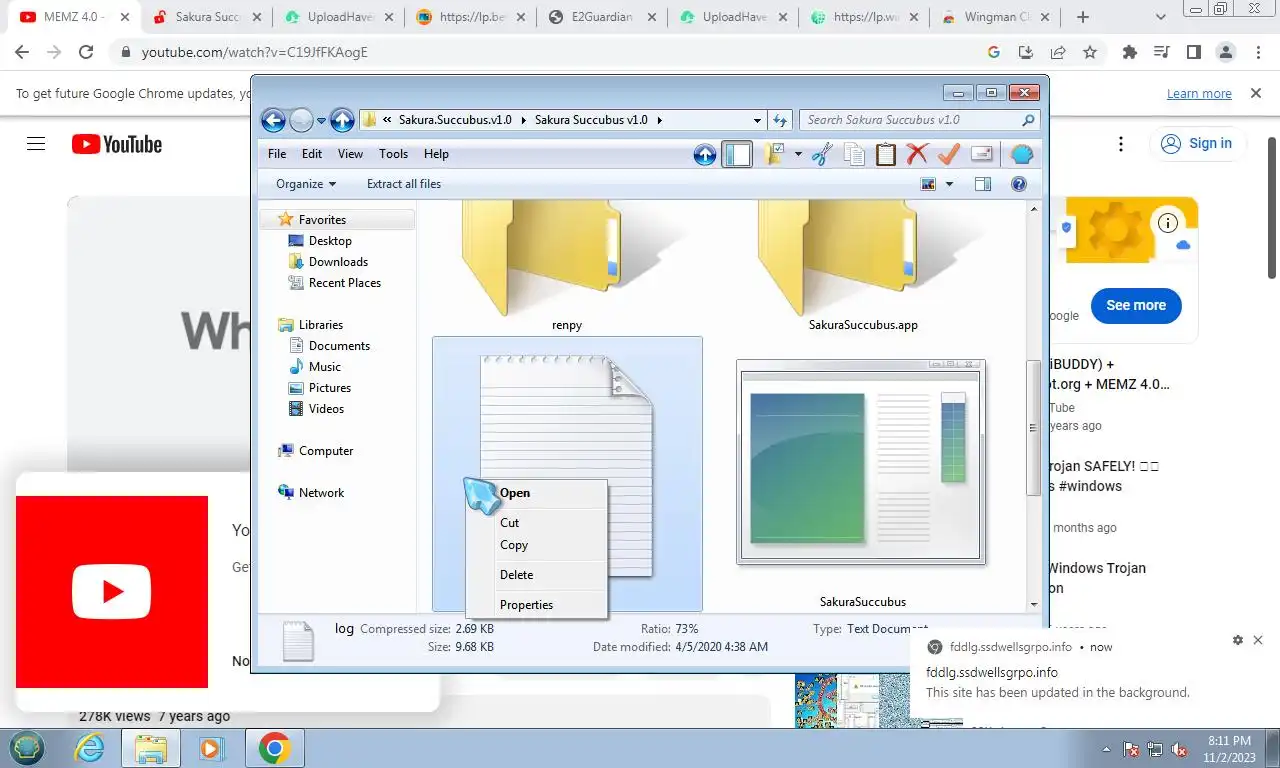Select the SakuraSuccubus.app folder
1280x768 pixels.
pos(862,266)
